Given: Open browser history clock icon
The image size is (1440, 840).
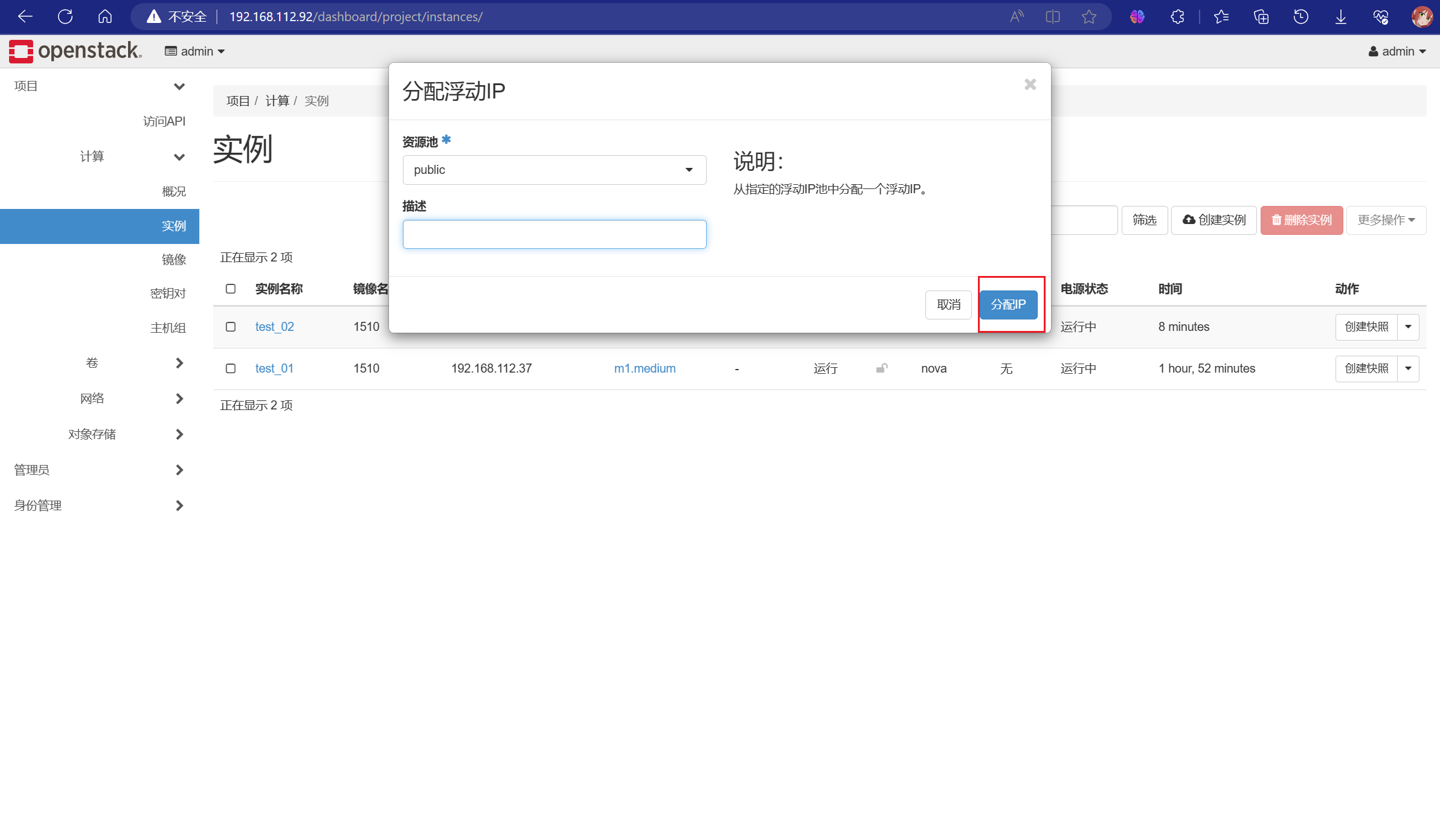Looking at the screenshot, I should (x=1300, y=17).
